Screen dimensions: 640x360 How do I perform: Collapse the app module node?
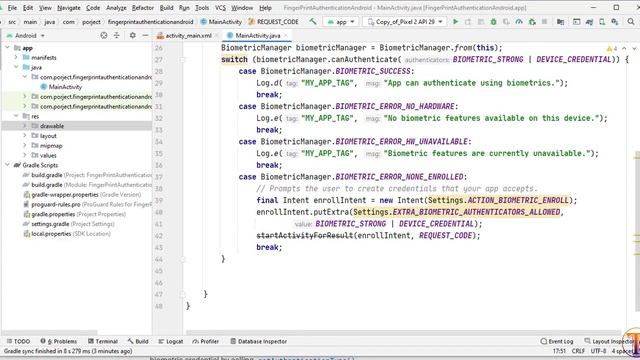(x=7, y=48)
